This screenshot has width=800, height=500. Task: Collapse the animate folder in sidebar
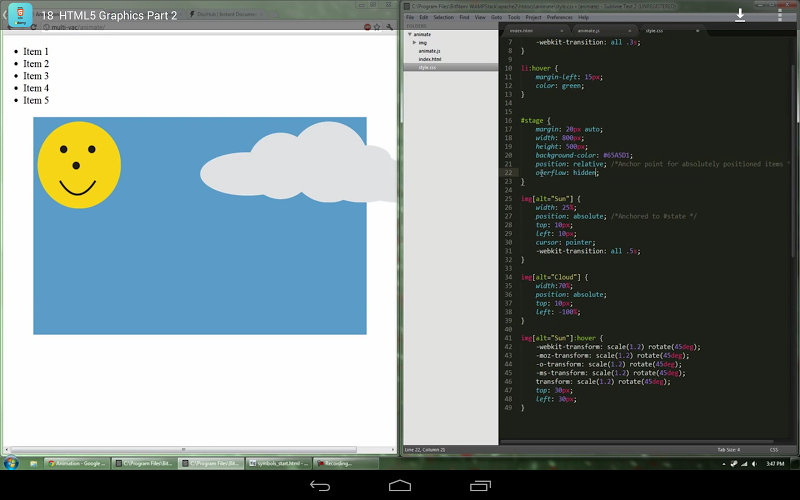point(410,34)
